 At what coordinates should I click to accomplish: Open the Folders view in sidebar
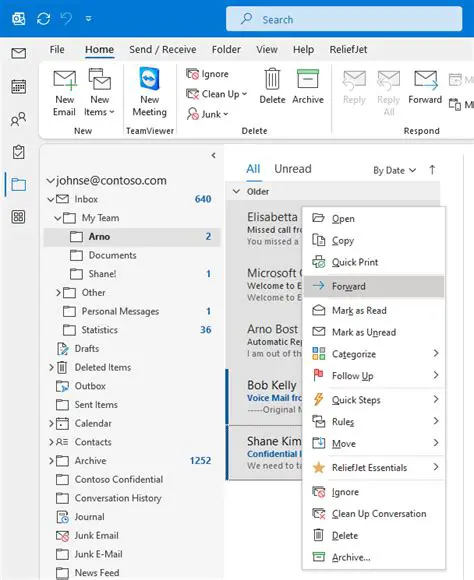coord(19,184)
